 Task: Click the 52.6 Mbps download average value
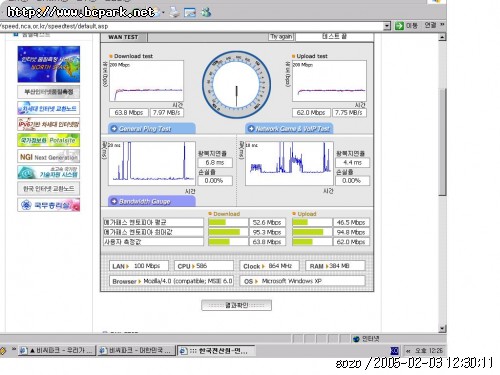tap(267, 222)
